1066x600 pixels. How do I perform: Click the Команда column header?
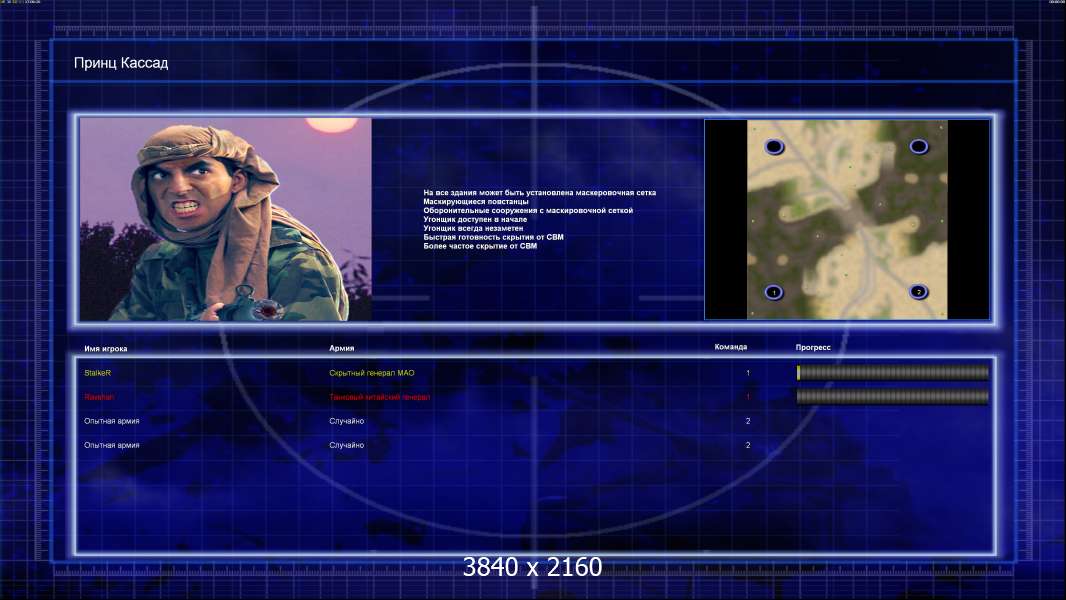tap(731, 347)
